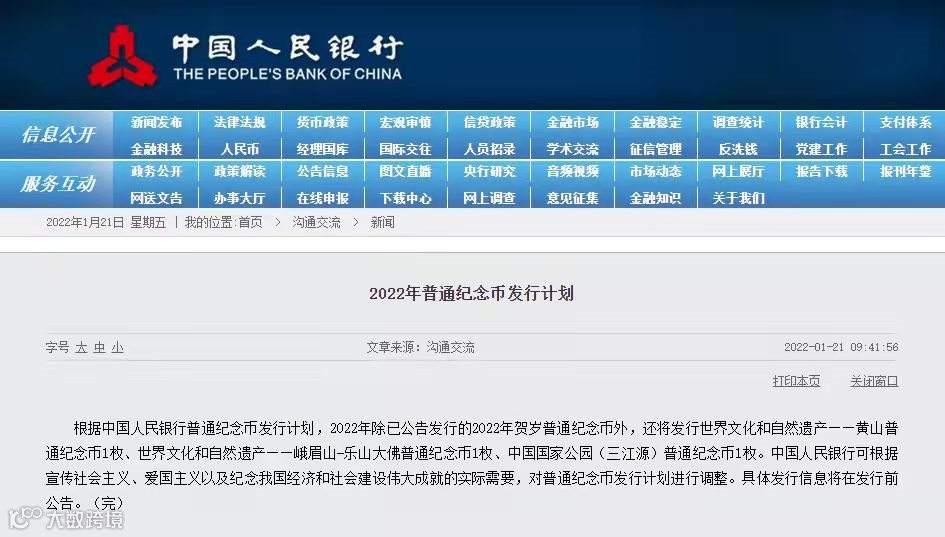This screenshot has height=537, width=945.
Task: Go to the 金融稳定 section
Action: [x=656, y=122]
